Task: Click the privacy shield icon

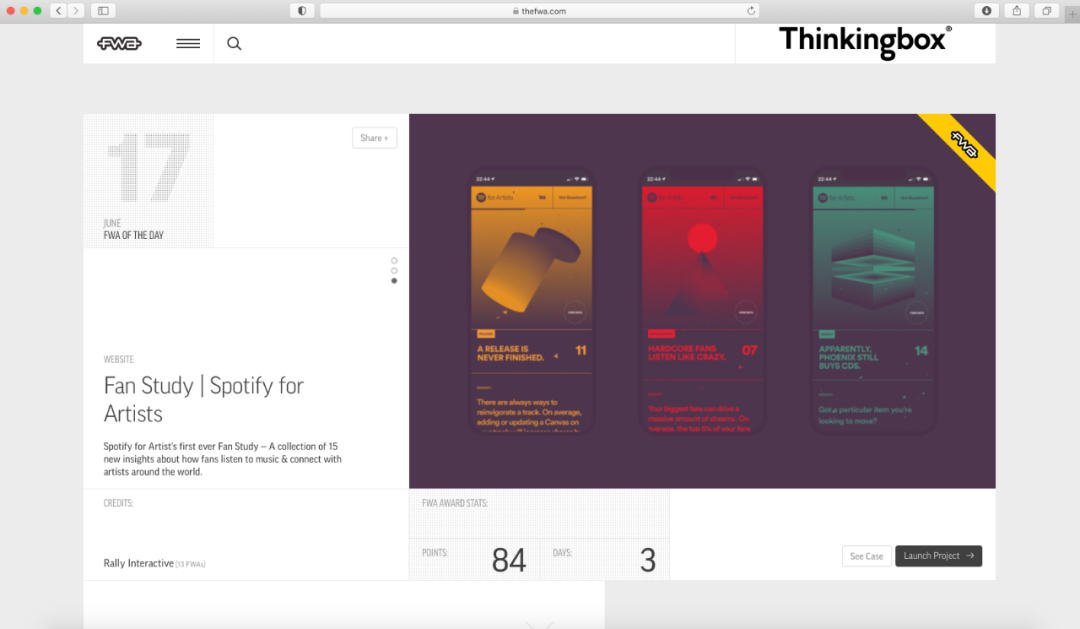Action: [302, 11]
